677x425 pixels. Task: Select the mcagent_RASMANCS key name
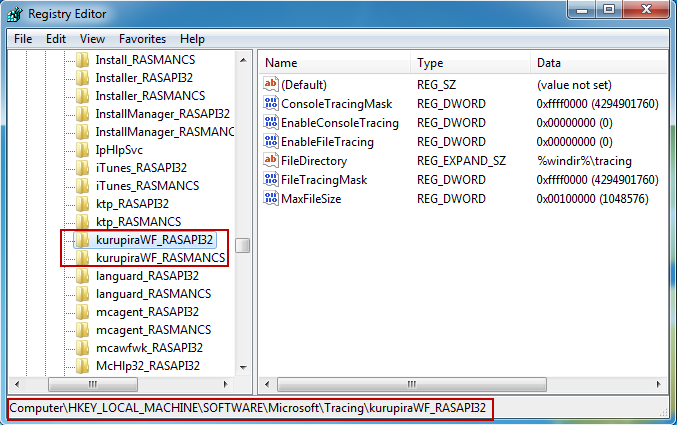click(x=153, y=330)
